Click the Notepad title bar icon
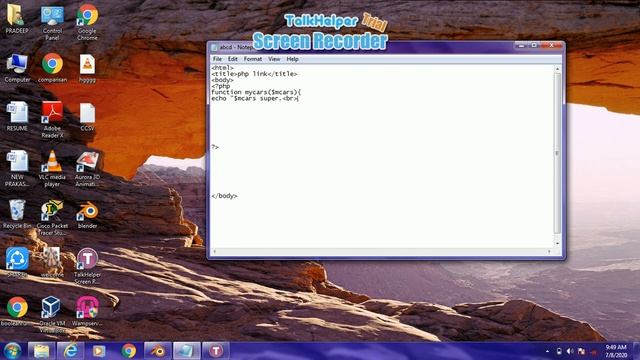Screen dimensions: 640x360 214,47
